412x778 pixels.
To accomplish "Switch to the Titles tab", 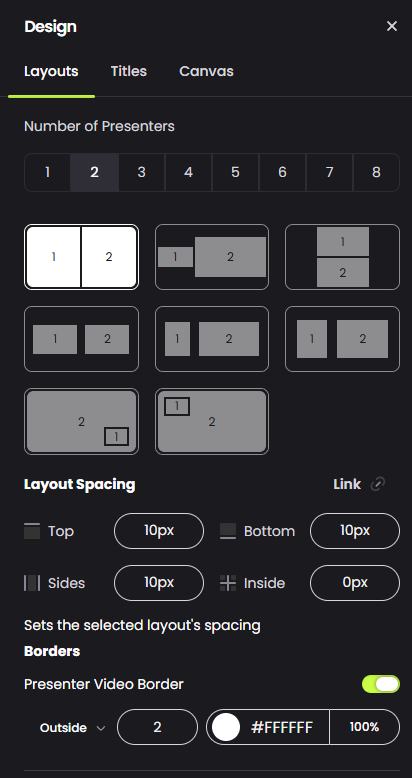I will [129, 71].
